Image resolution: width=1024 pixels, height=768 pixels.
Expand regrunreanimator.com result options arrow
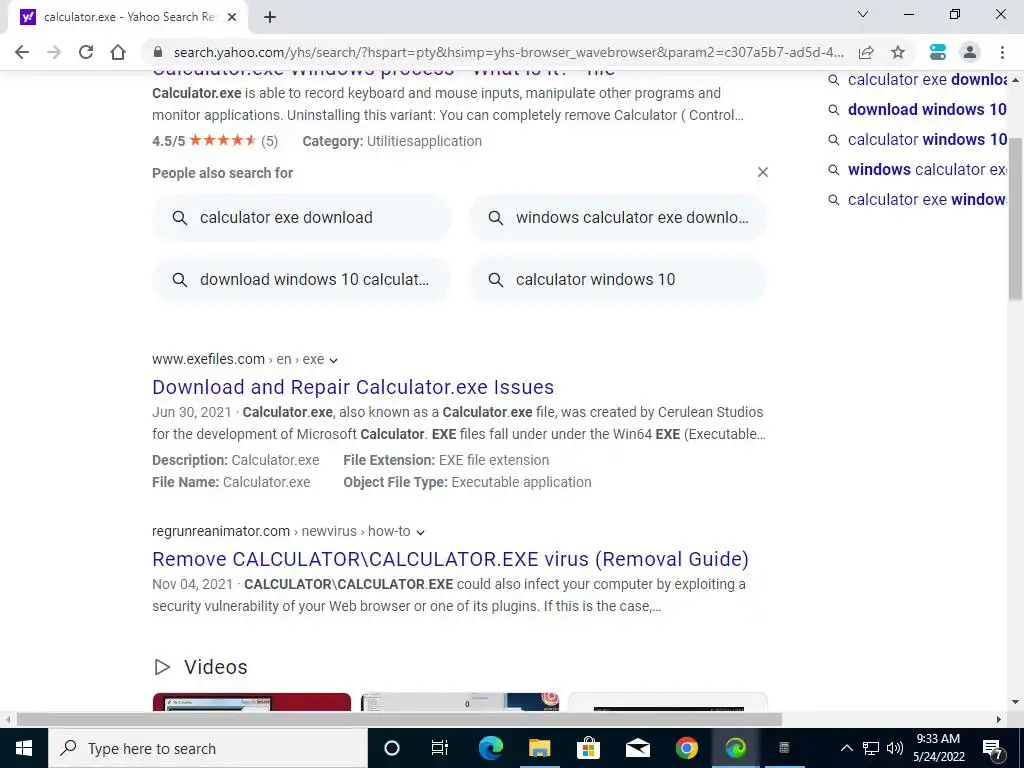pyautogui.click(x=421, y=532)
